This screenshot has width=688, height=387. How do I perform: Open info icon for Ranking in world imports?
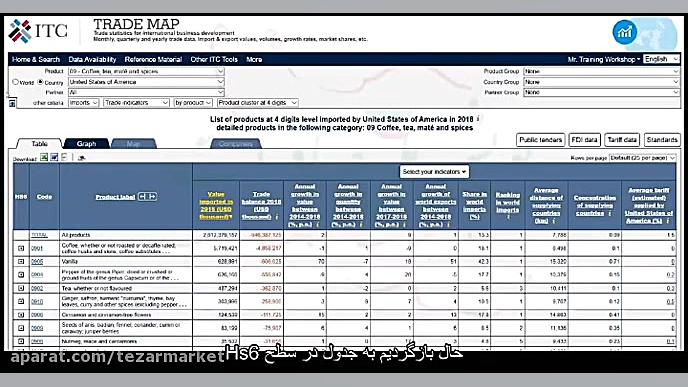click(508, 217)
